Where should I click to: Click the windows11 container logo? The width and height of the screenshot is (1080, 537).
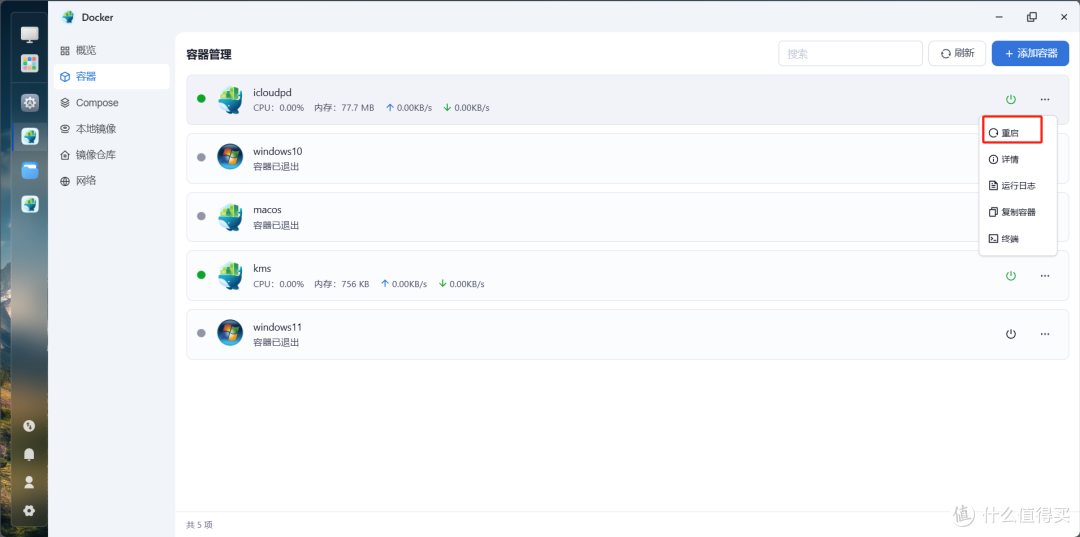(230, 333)
